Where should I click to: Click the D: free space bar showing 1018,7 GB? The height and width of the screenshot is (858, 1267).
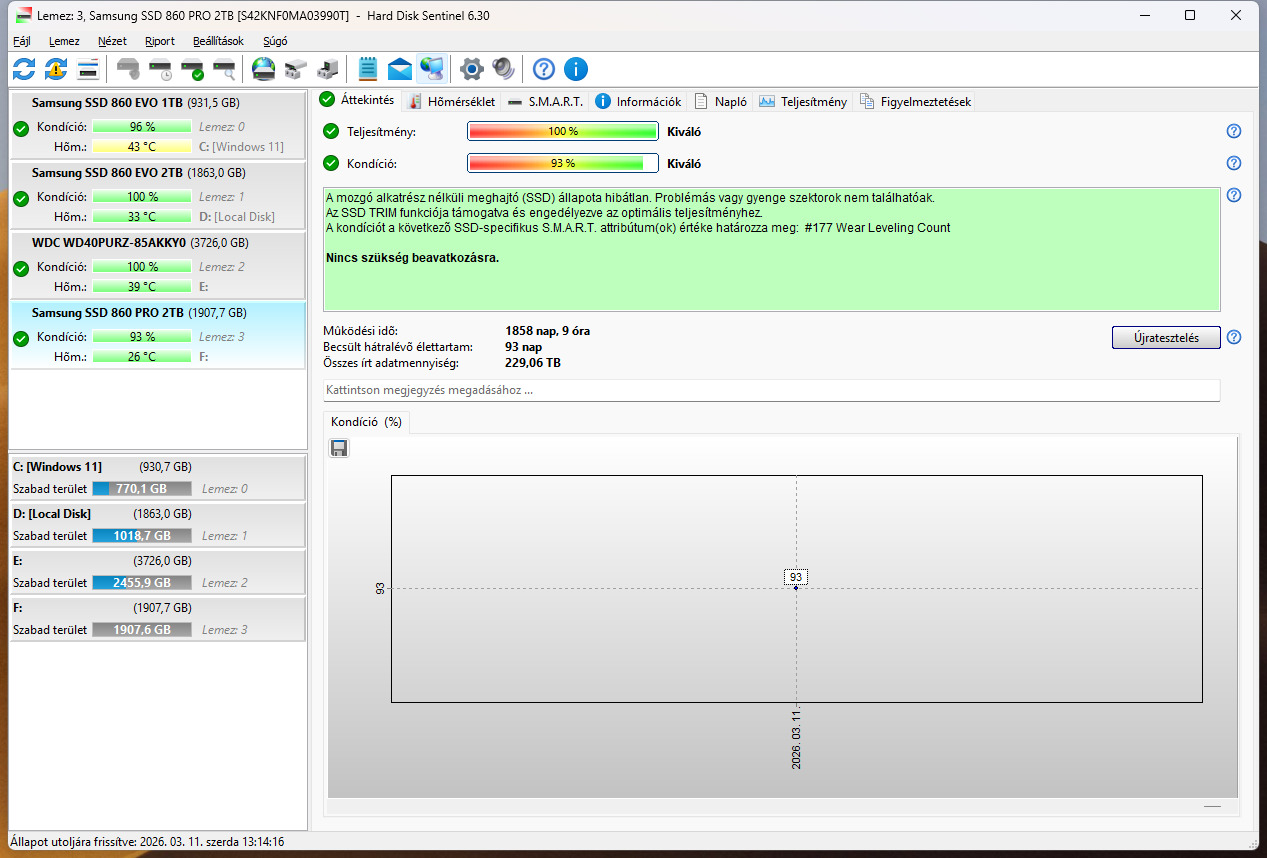(142, 536)
